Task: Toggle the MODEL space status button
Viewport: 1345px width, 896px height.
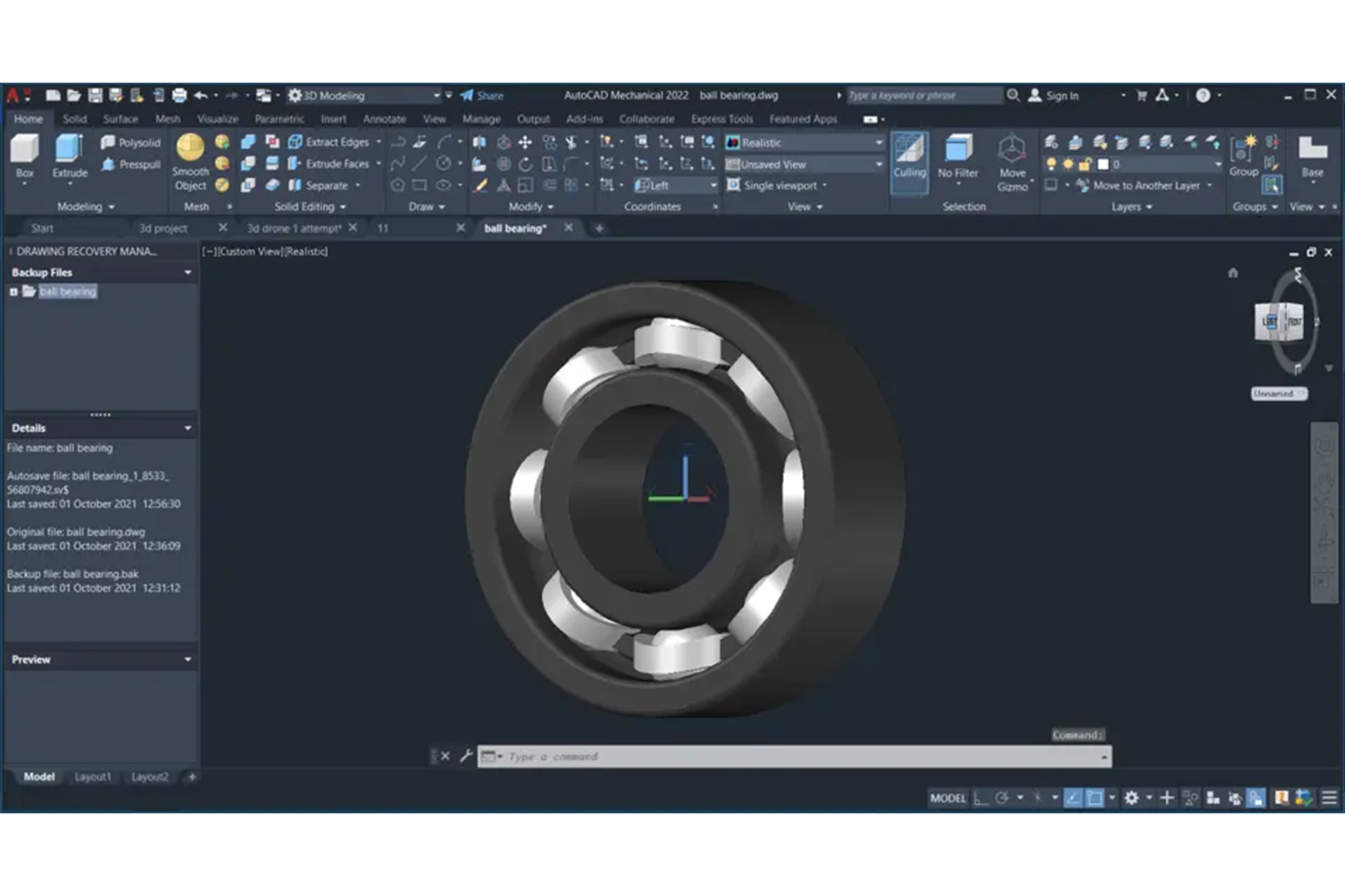Action: click(x=948, y=798)
